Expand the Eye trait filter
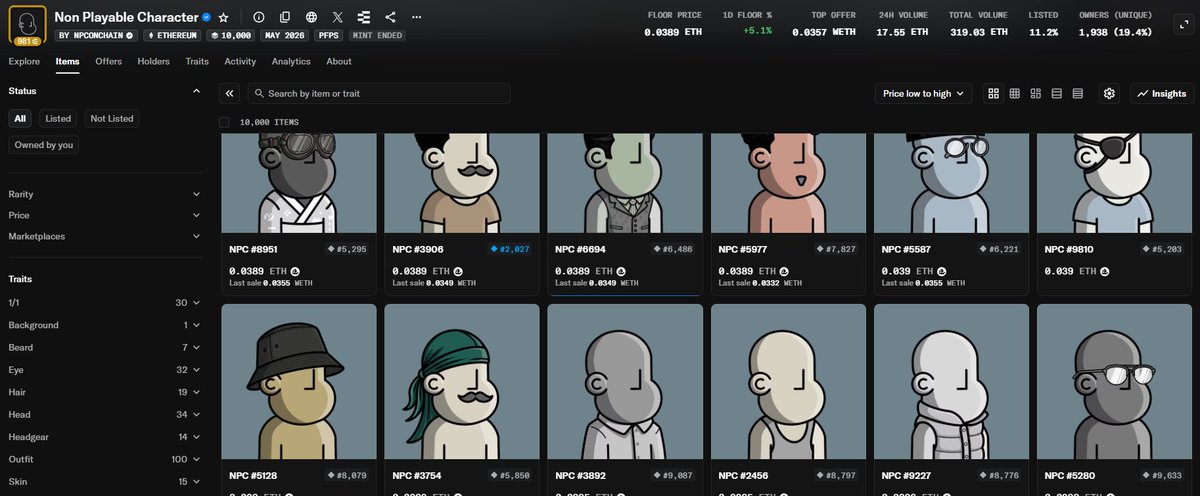 tap(104, 370)
